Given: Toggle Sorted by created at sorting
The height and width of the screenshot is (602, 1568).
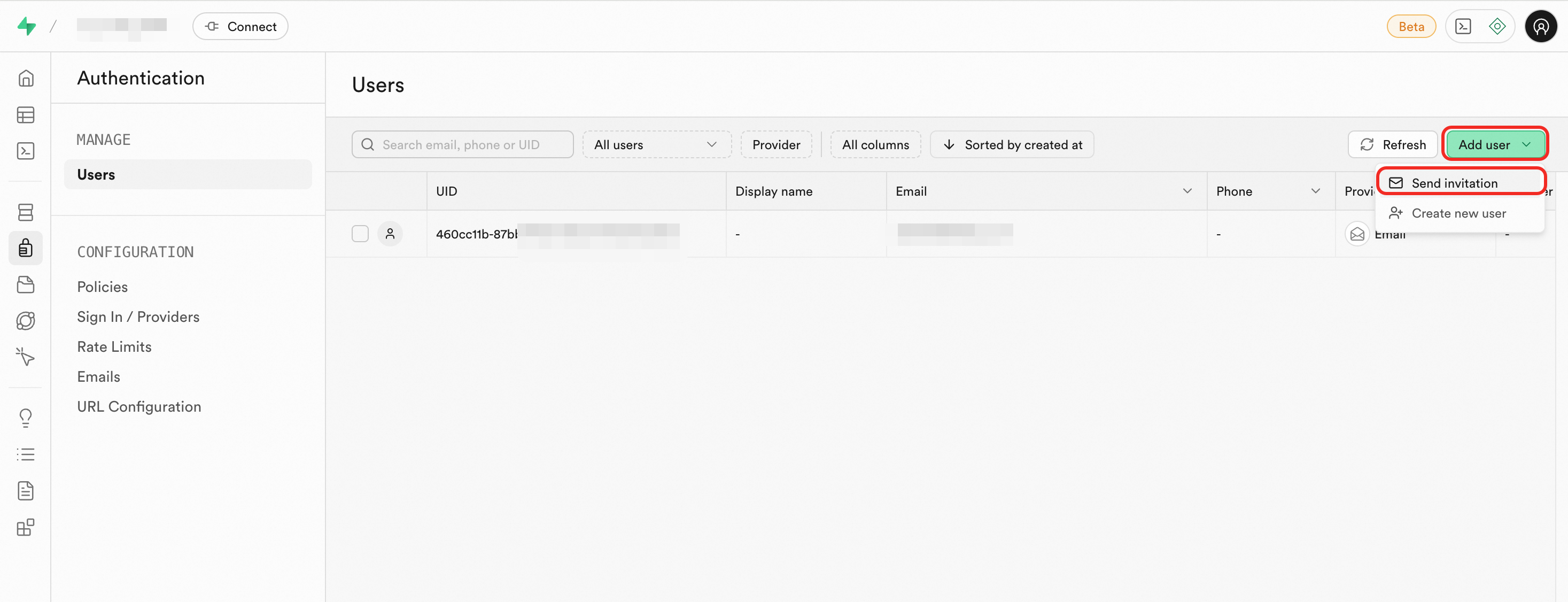Looking at the screenshot, I should click(x=1012, y=145).
